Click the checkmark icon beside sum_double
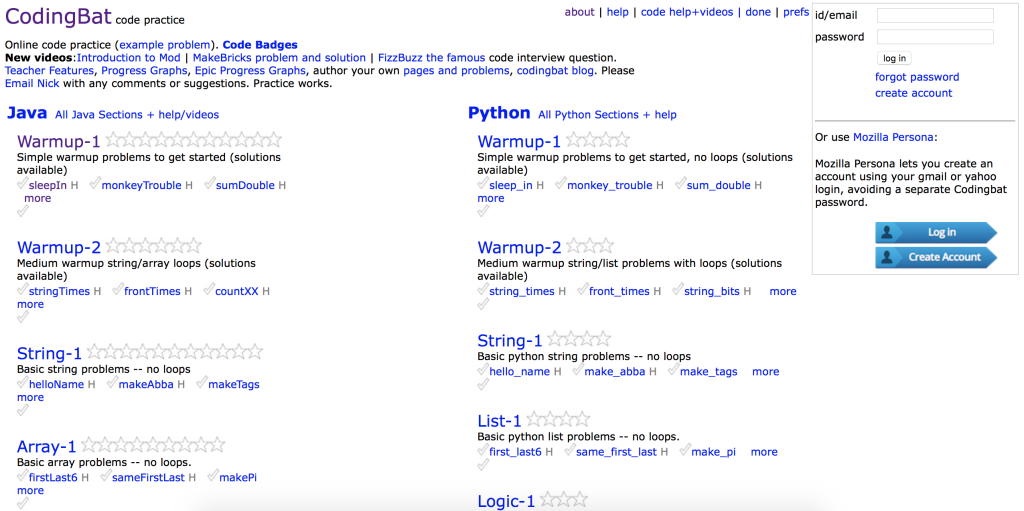 680,184
